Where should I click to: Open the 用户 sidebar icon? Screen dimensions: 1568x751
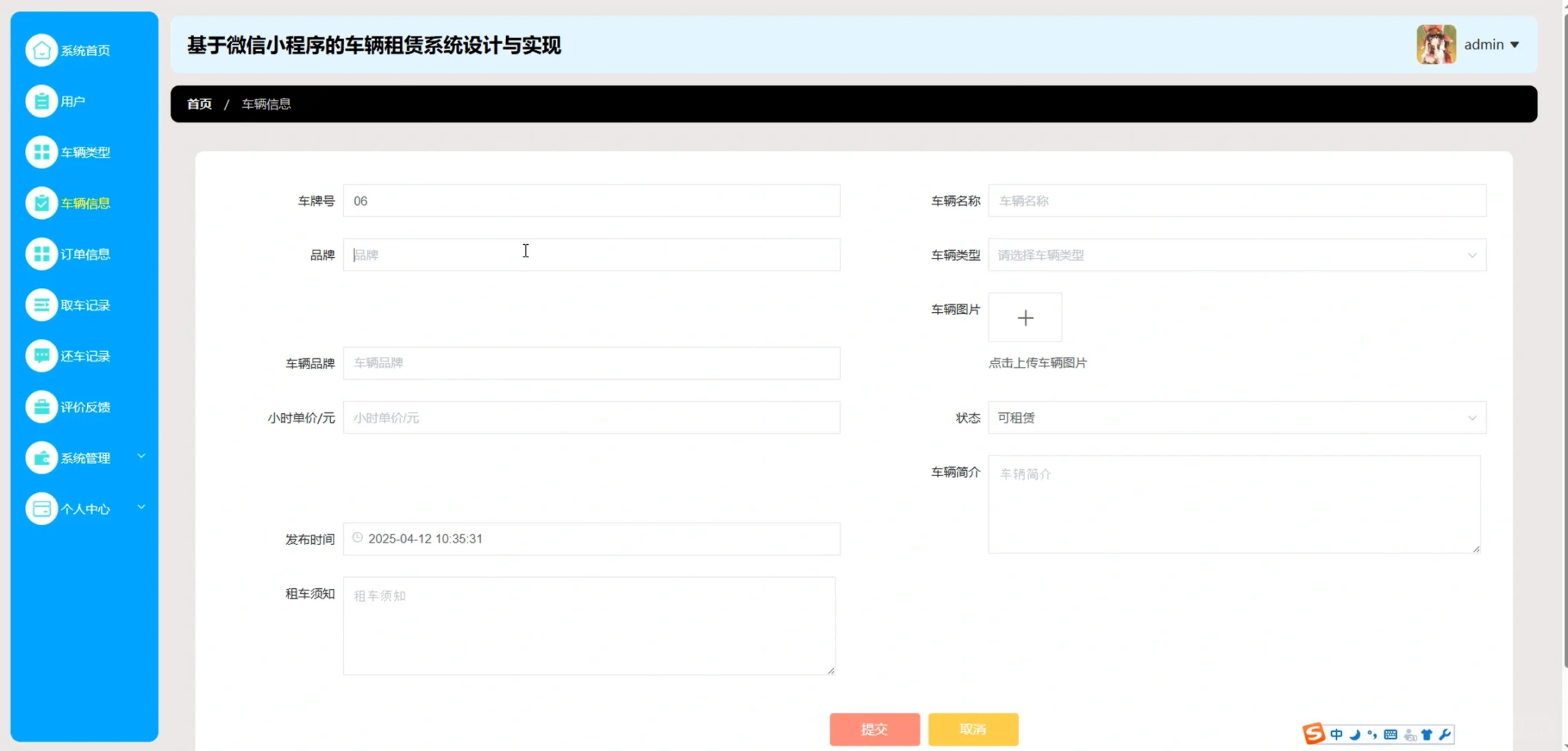point(42,100)
